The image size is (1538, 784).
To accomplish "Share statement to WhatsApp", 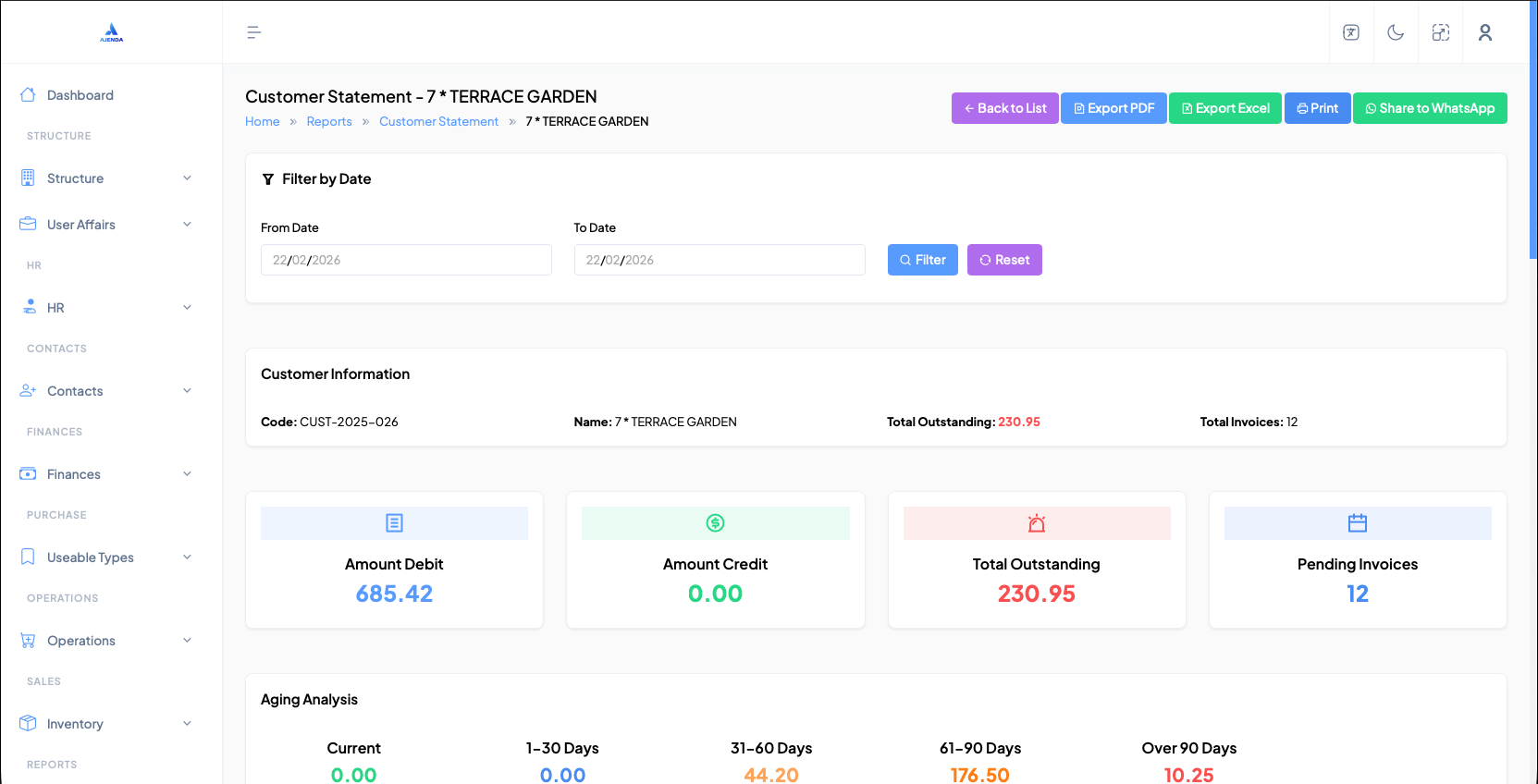I will 1429,108.
